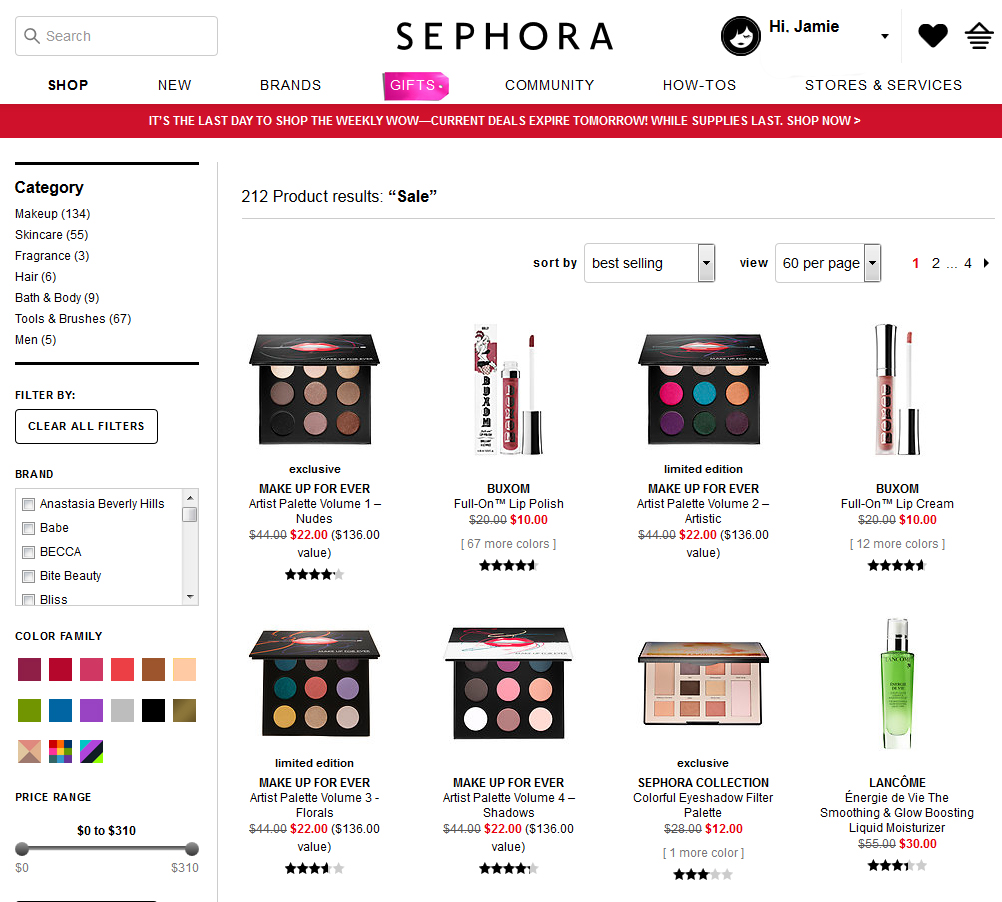
Task: Click the search magnifier icon
Action: point(31,36)
